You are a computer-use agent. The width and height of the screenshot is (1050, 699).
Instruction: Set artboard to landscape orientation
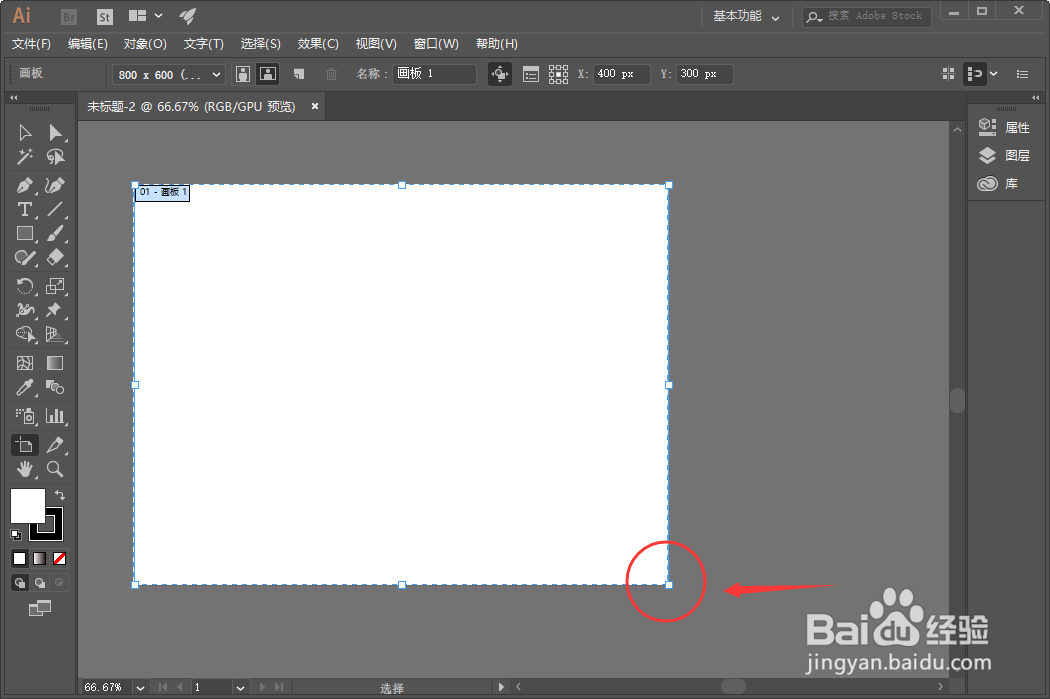pos(268,74)
